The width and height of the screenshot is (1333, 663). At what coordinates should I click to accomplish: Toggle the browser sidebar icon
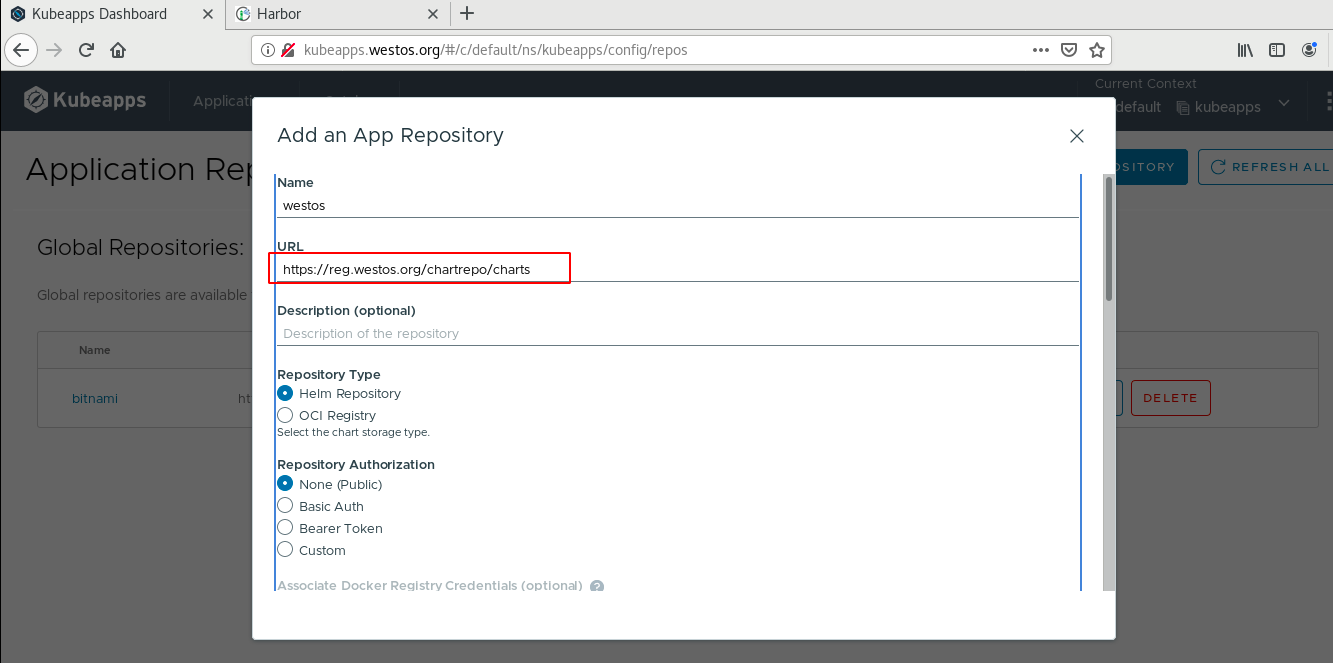coord(1277,49)
